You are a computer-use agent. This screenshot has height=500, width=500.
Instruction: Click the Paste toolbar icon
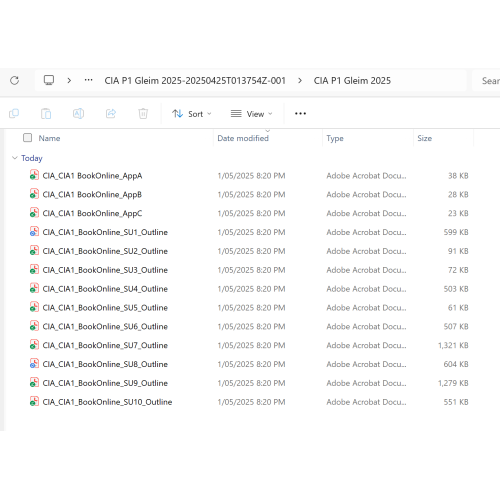pos(46,114)
